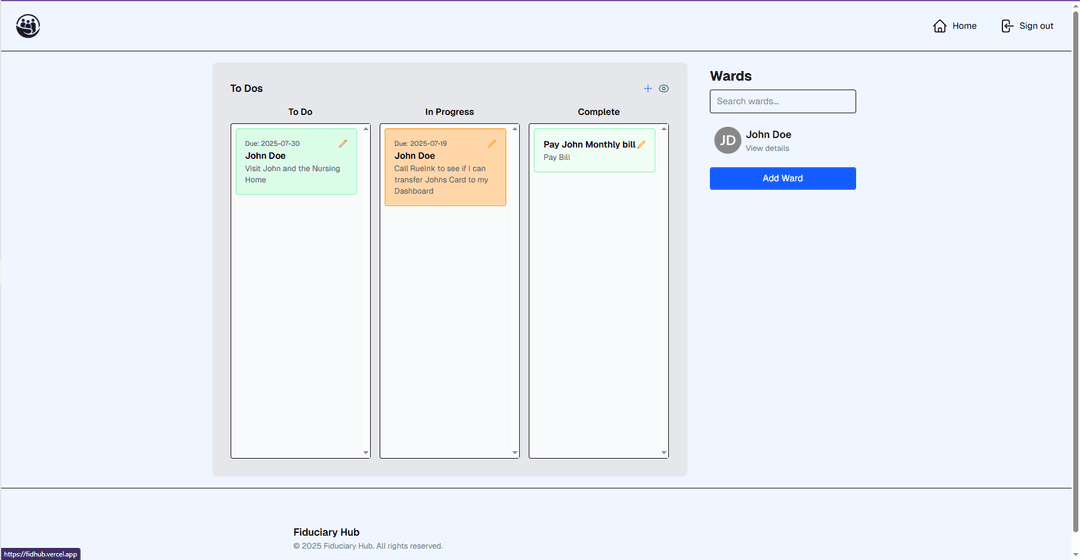Toggle the eye icon in To Dos header
Screen dimensions: 1080x560
[664, 89]
